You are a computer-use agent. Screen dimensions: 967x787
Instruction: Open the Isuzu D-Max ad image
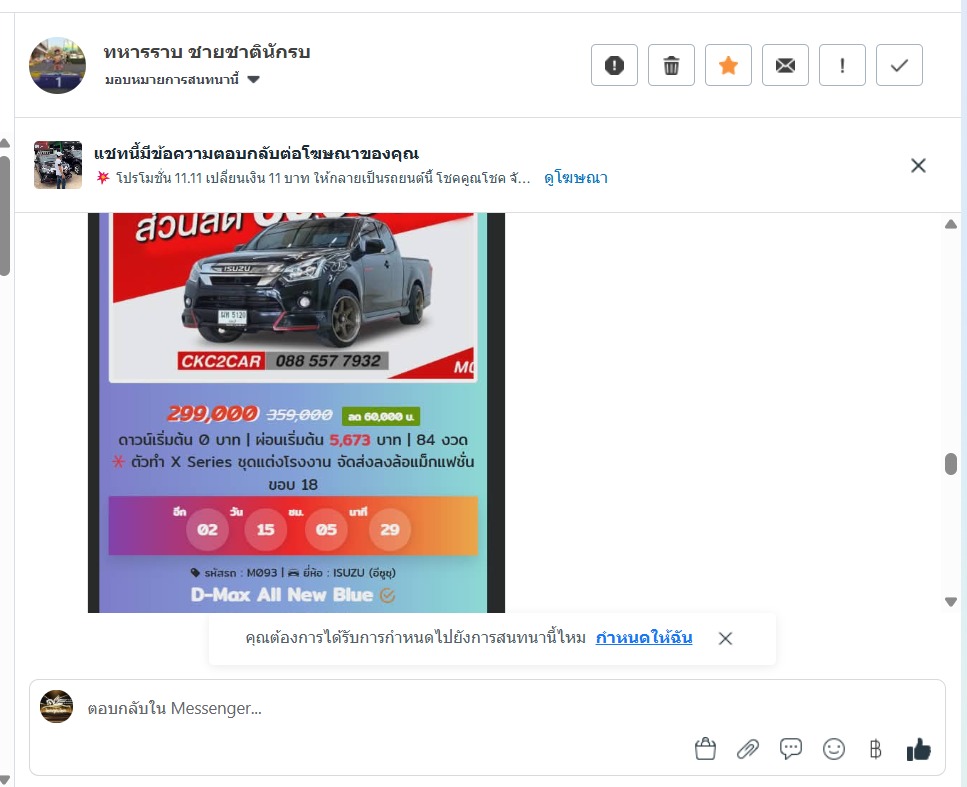click(296, 413)
